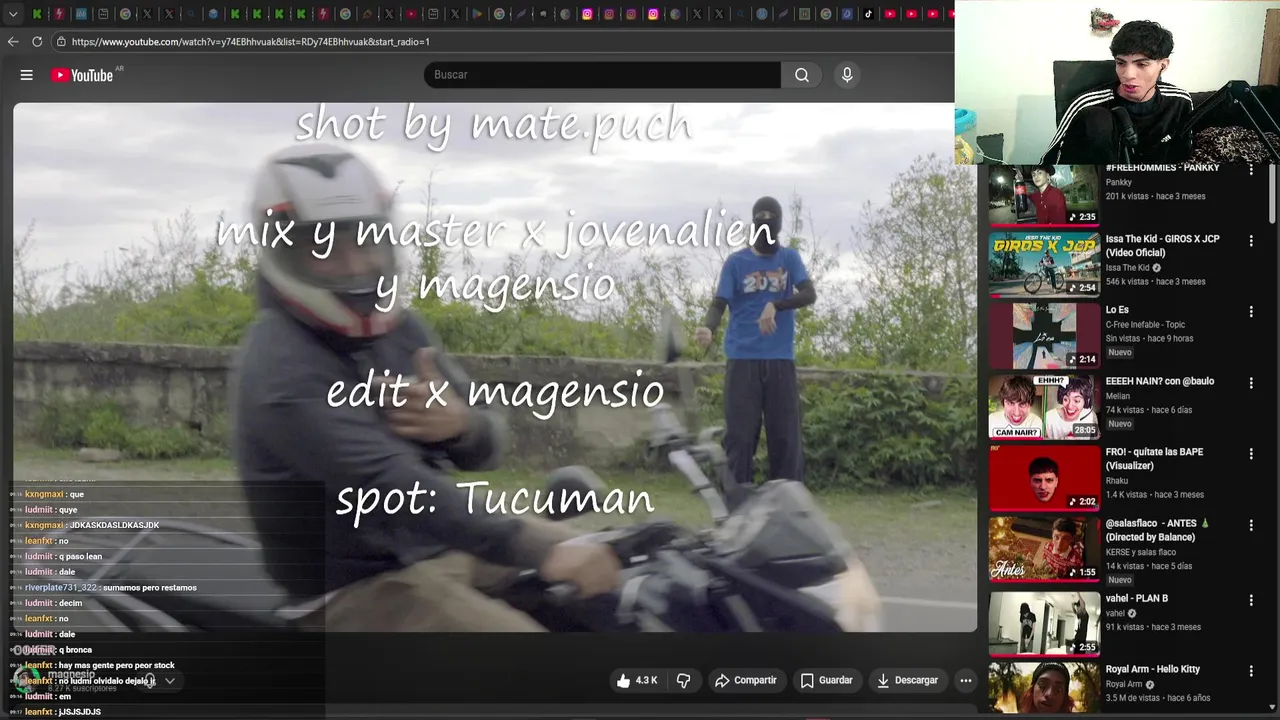Open title Lo Es
This screenshot has height=720, width=1280.
click(1117, 310)
